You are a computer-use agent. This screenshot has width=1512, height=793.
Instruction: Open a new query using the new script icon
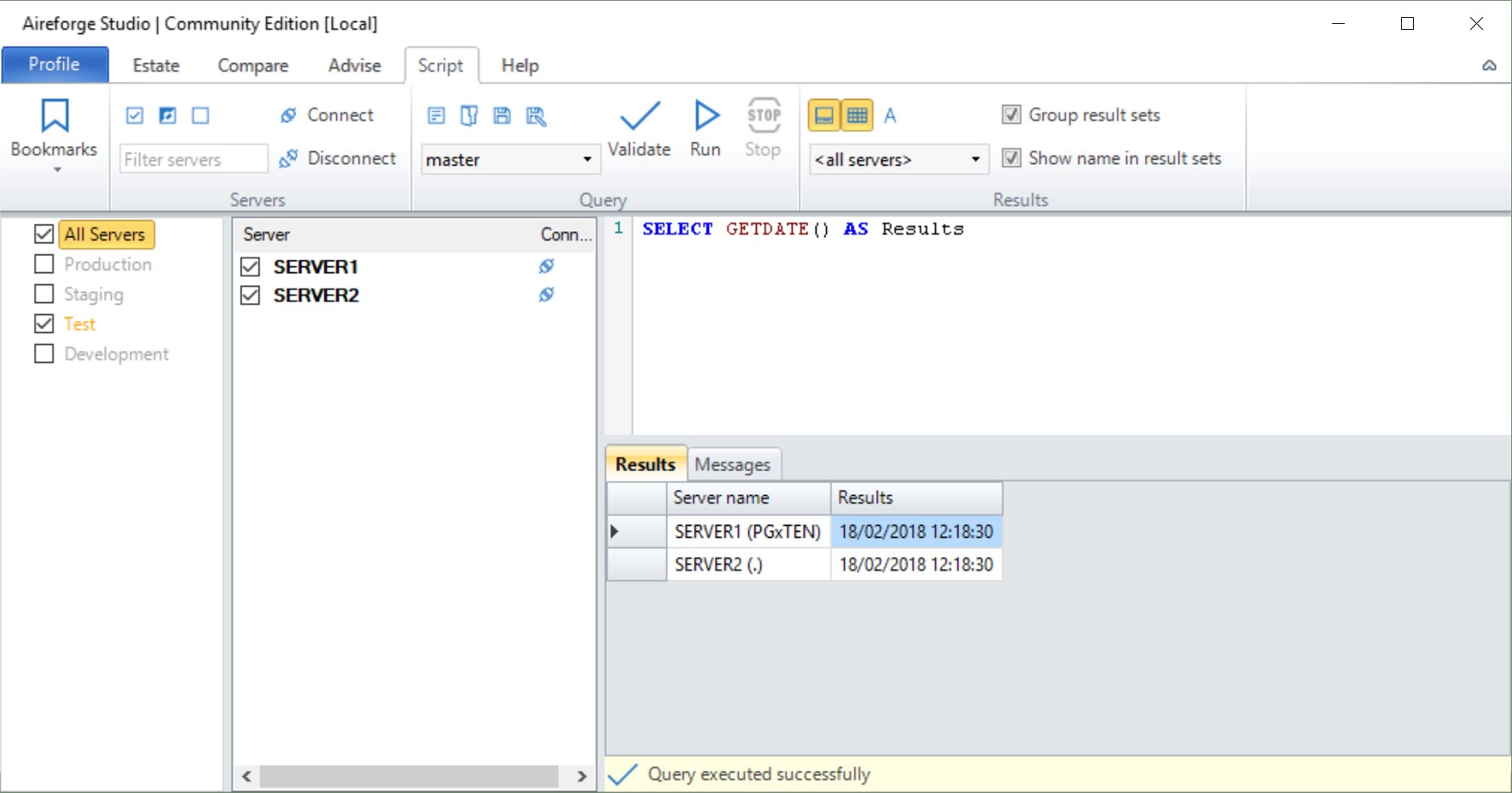point(437,115)
